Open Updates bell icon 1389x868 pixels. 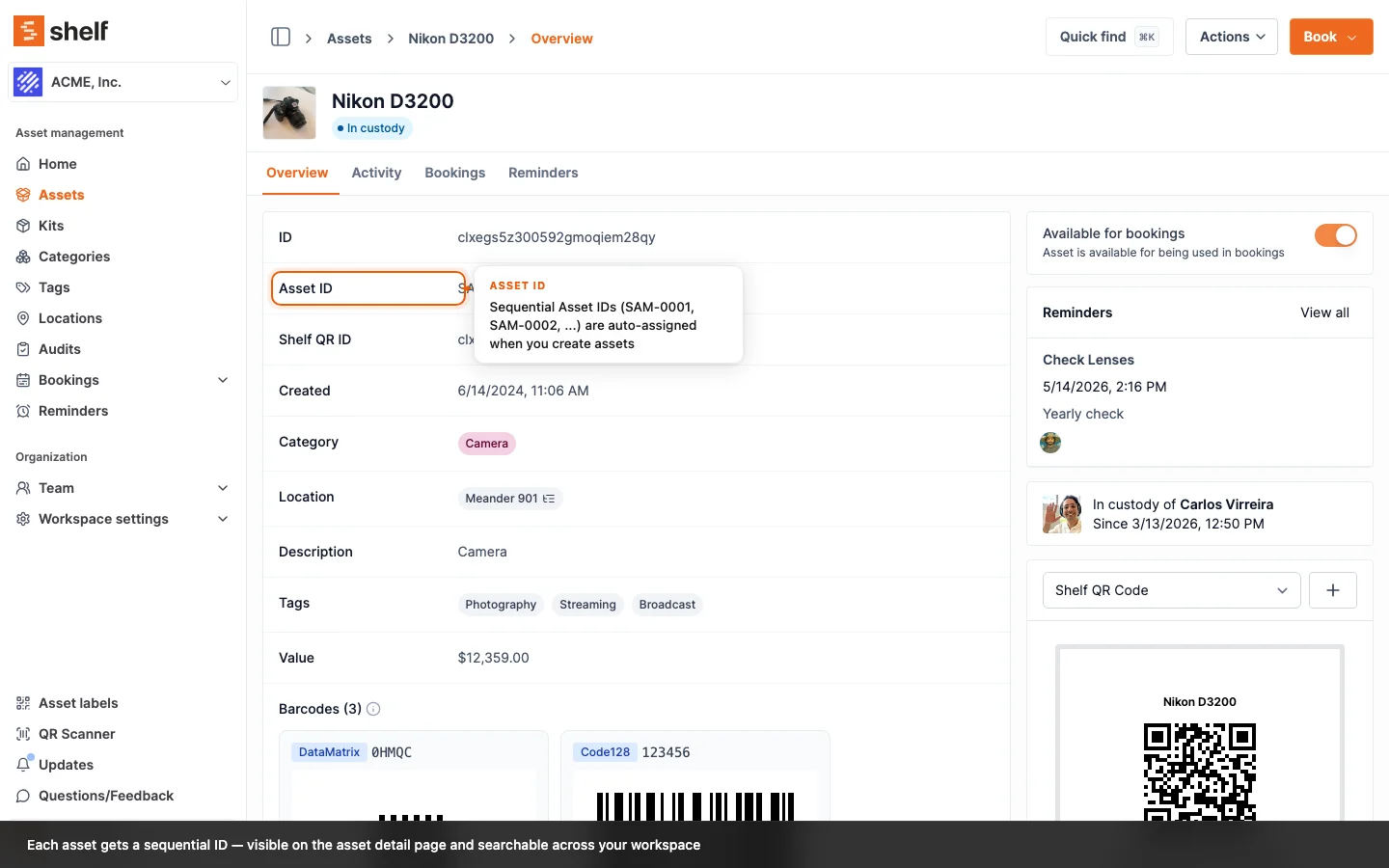pos(23,765)
